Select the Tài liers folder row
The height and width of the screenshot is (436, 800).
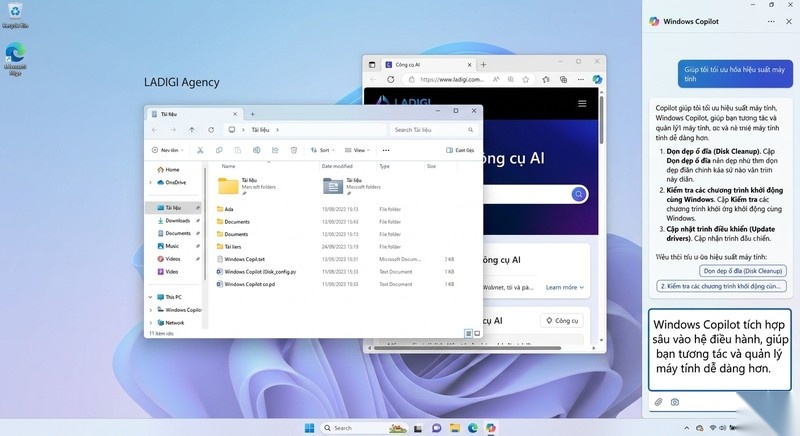337,247
